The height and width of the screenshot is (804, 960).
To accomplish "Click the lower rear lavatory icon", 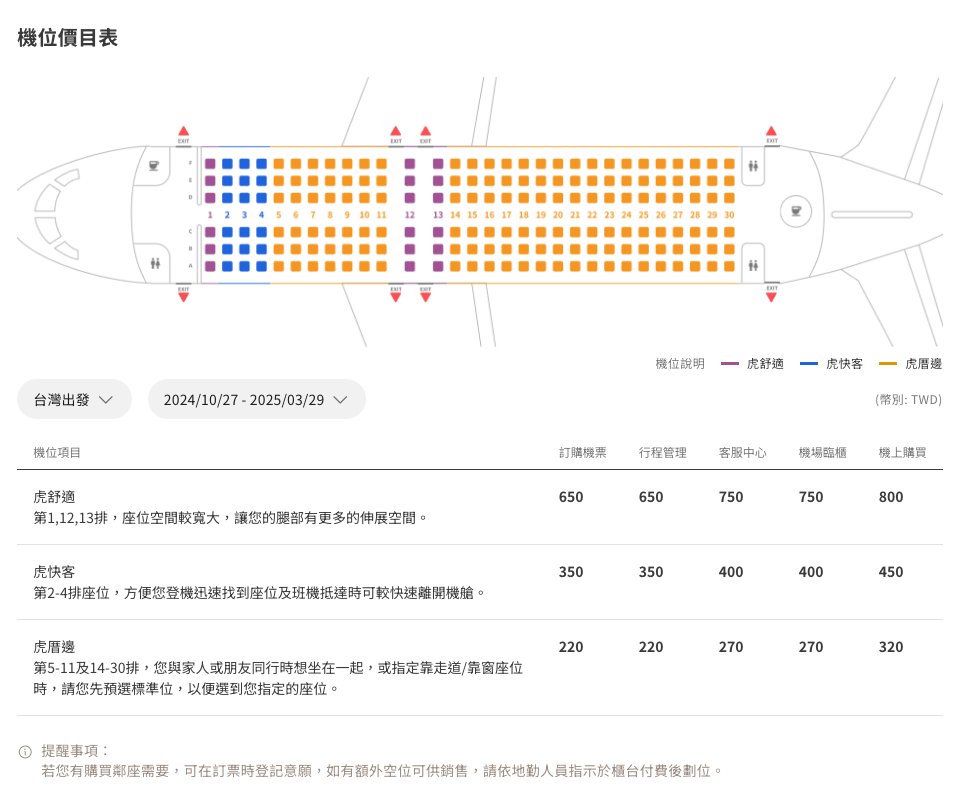I will [x=753, y=265].
